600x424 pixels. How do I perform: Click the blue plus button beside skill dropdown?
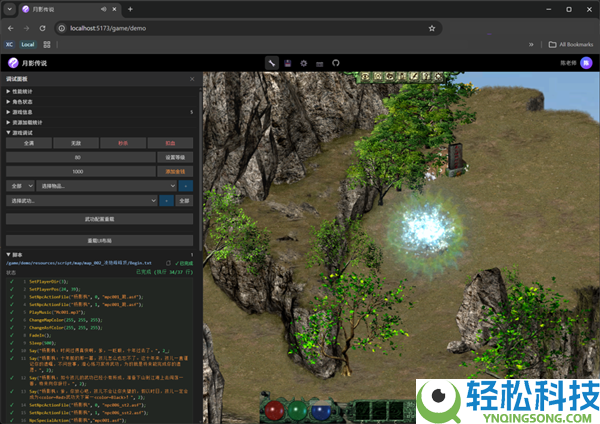click(166, 201)
